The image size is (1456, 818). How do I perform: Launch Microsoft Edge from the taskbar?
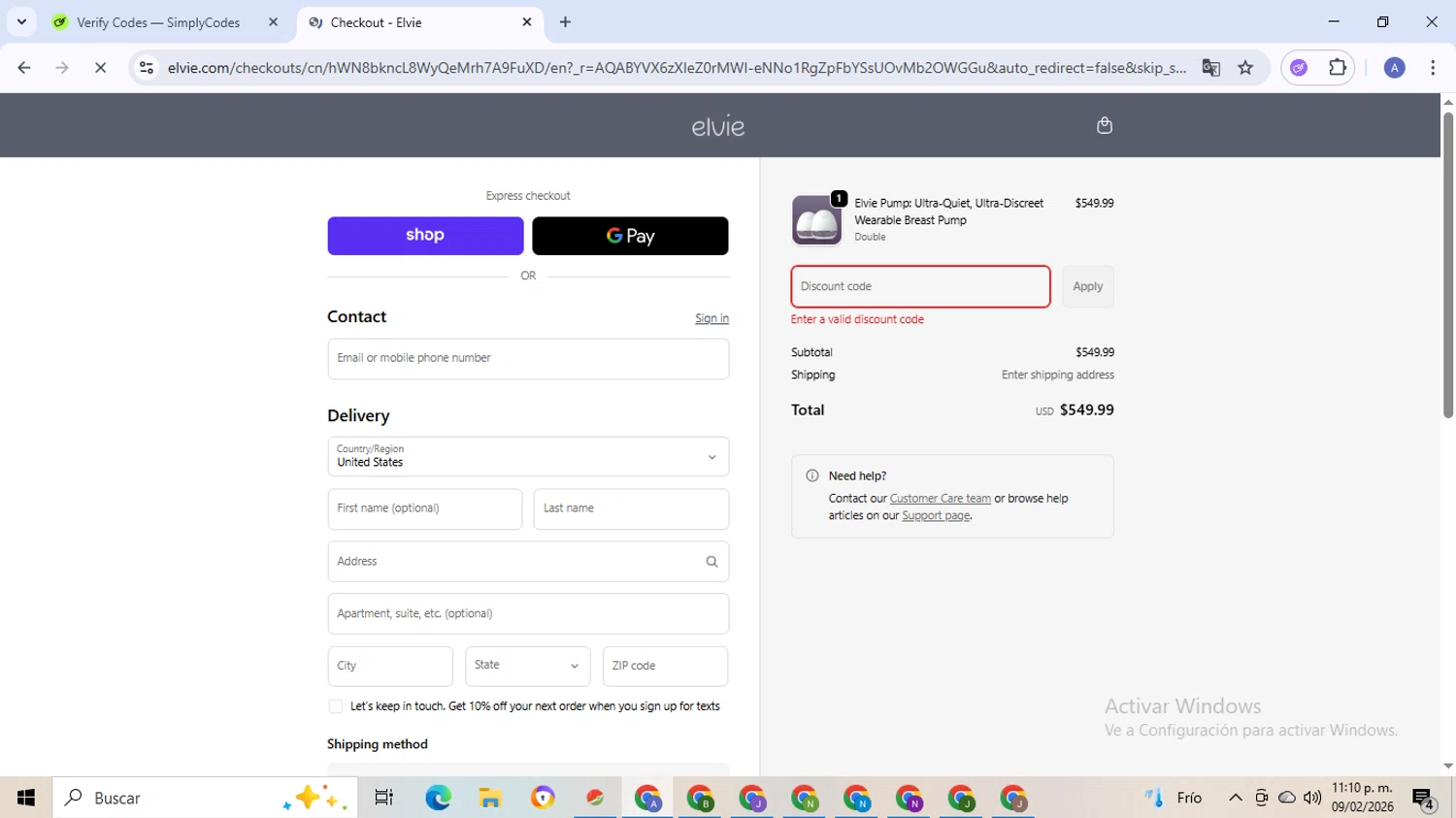(438, 798)
